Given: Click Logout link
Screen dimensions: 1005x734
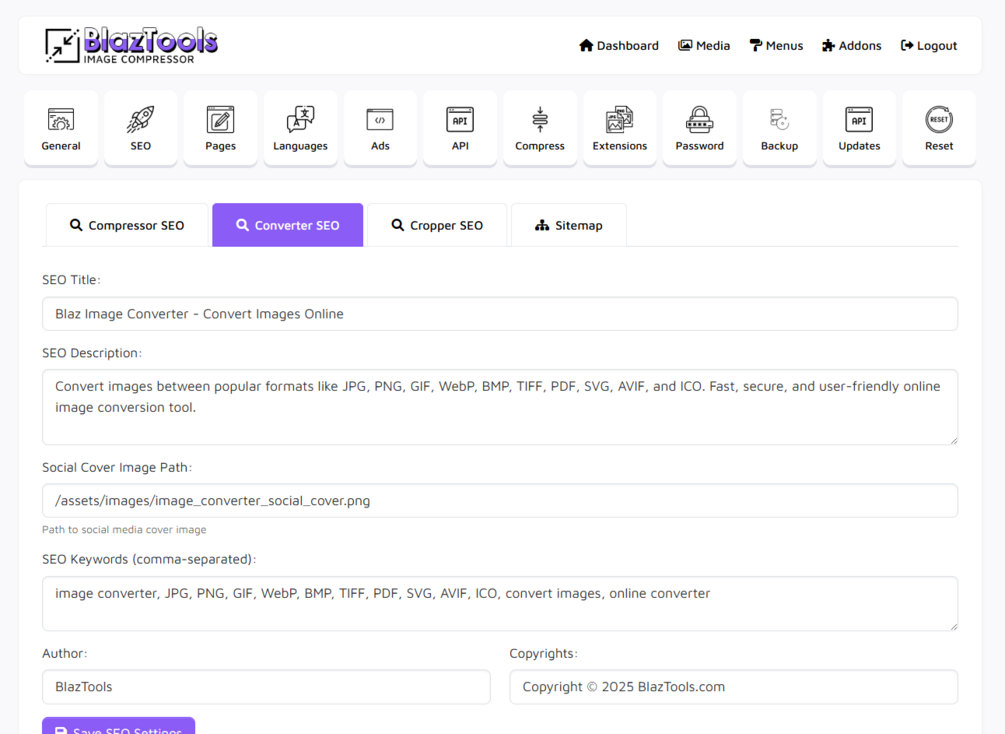Looking at the screenshot, I should click(929, 46).
